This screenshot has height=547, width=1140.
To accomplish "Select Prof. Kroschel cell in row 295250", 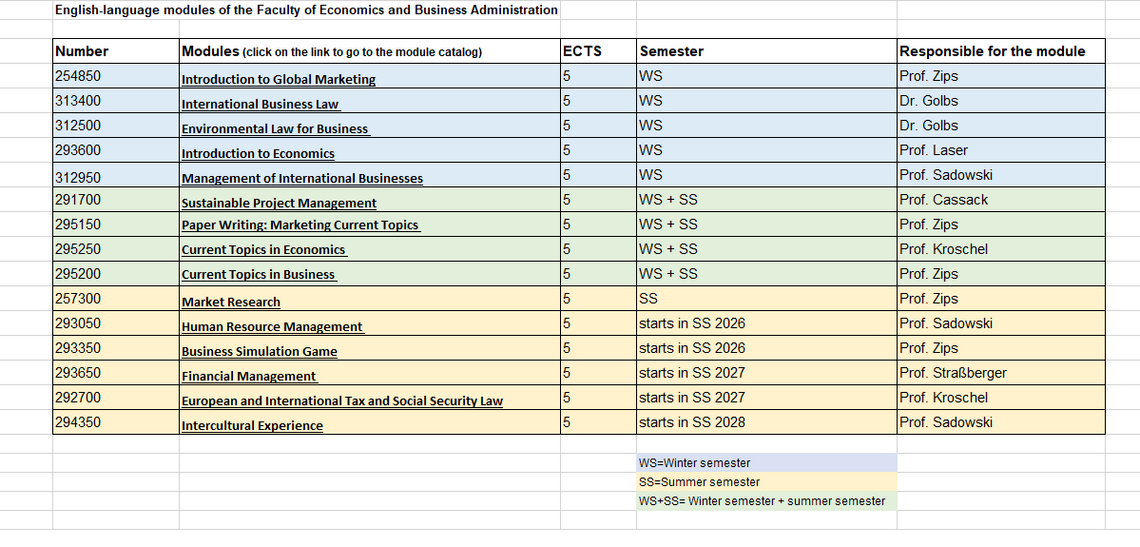I will click(1001, 249).
